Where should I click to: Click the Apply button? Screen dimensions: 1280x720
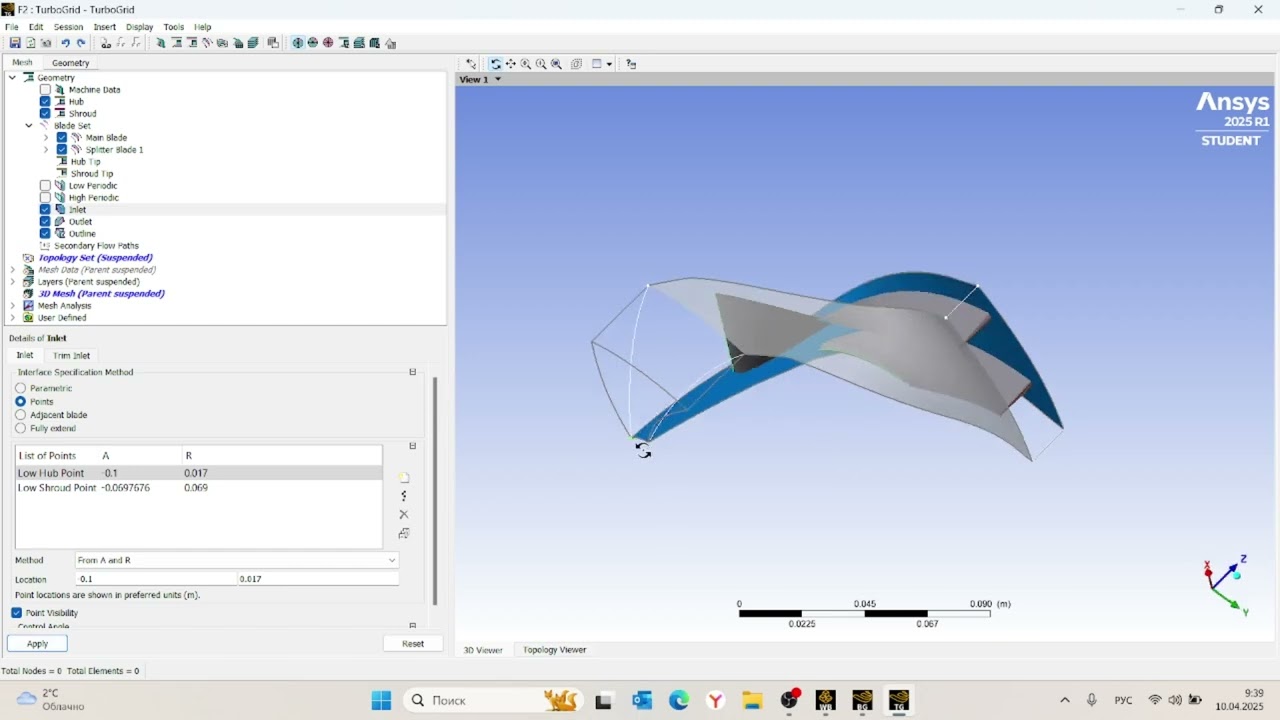(37, 644)
